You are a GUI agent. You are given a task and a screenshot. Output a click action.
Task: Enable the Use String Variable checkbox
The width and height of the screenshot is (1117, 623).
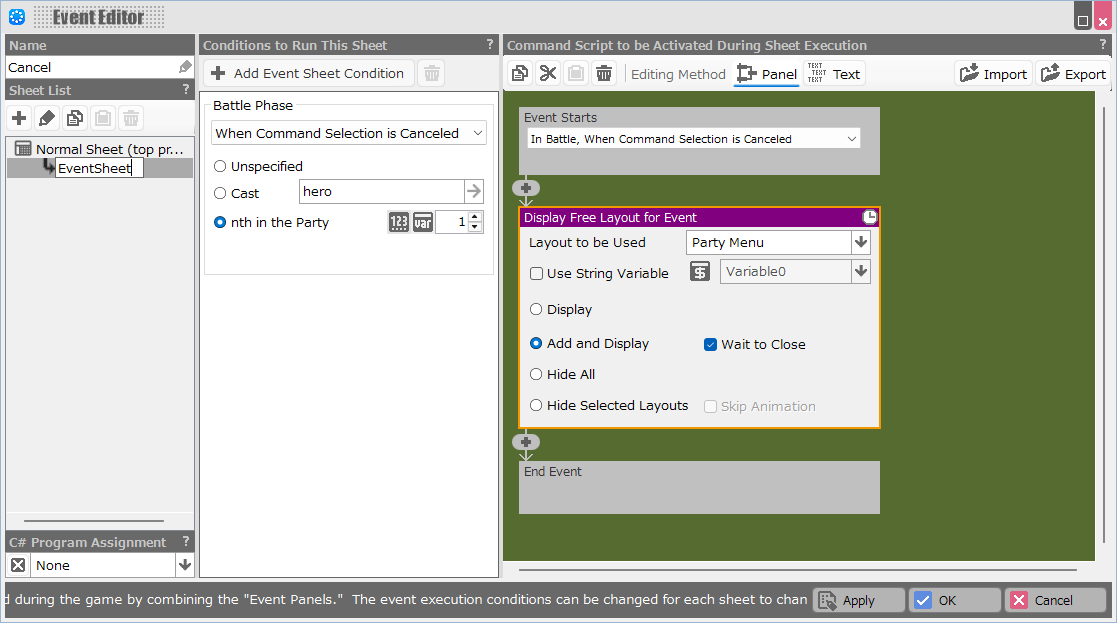click(x=537, y=273)
